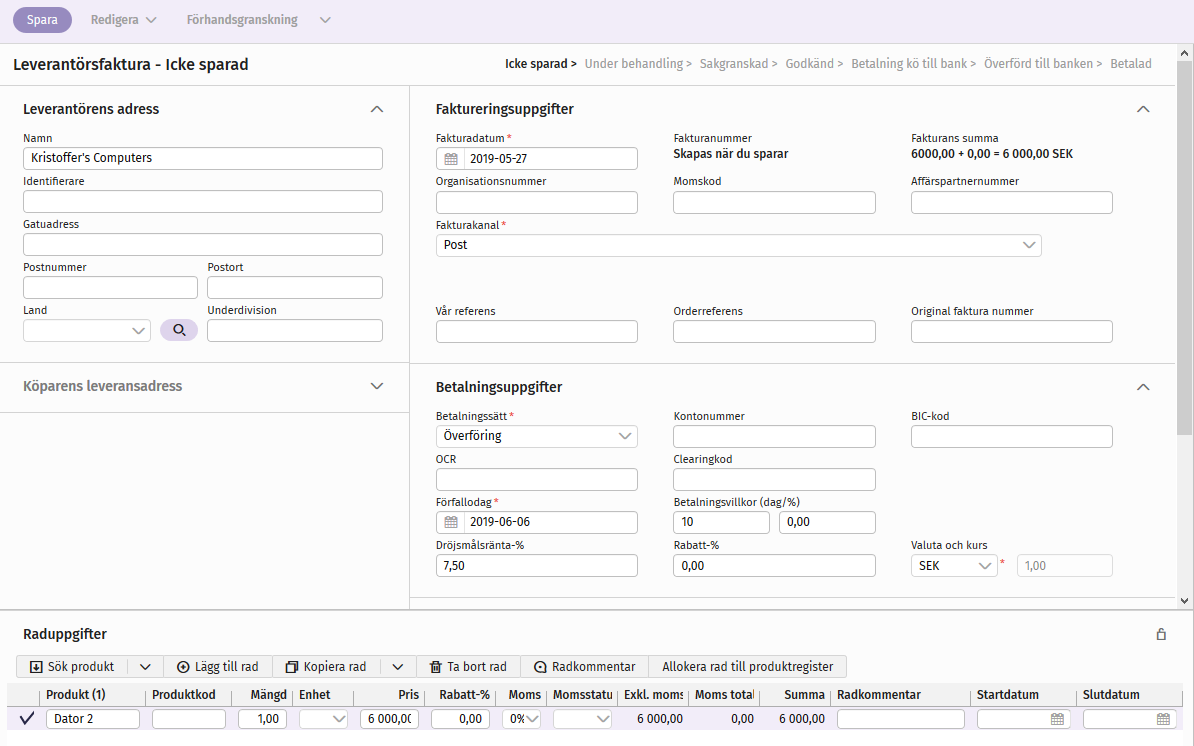Click the BIC-kod input field
The width and height of the screenshot is (1194, 746).
1012,436
